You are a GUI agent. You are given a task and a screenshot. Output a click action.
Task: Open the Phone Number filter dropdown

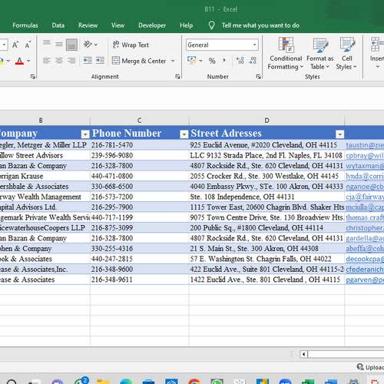click(184, 134)
